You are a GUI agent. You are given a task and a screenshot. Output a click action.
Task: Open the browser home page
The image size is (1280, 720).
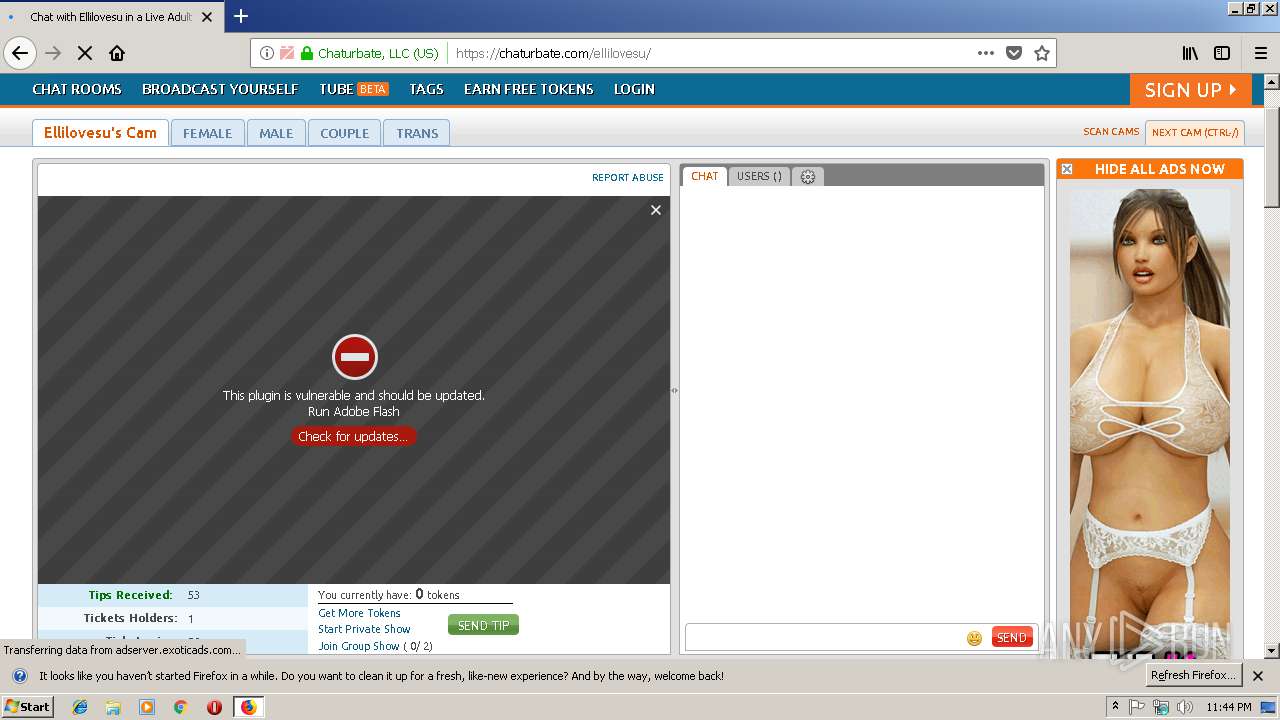pyautogui.click(x=117, y=53)
